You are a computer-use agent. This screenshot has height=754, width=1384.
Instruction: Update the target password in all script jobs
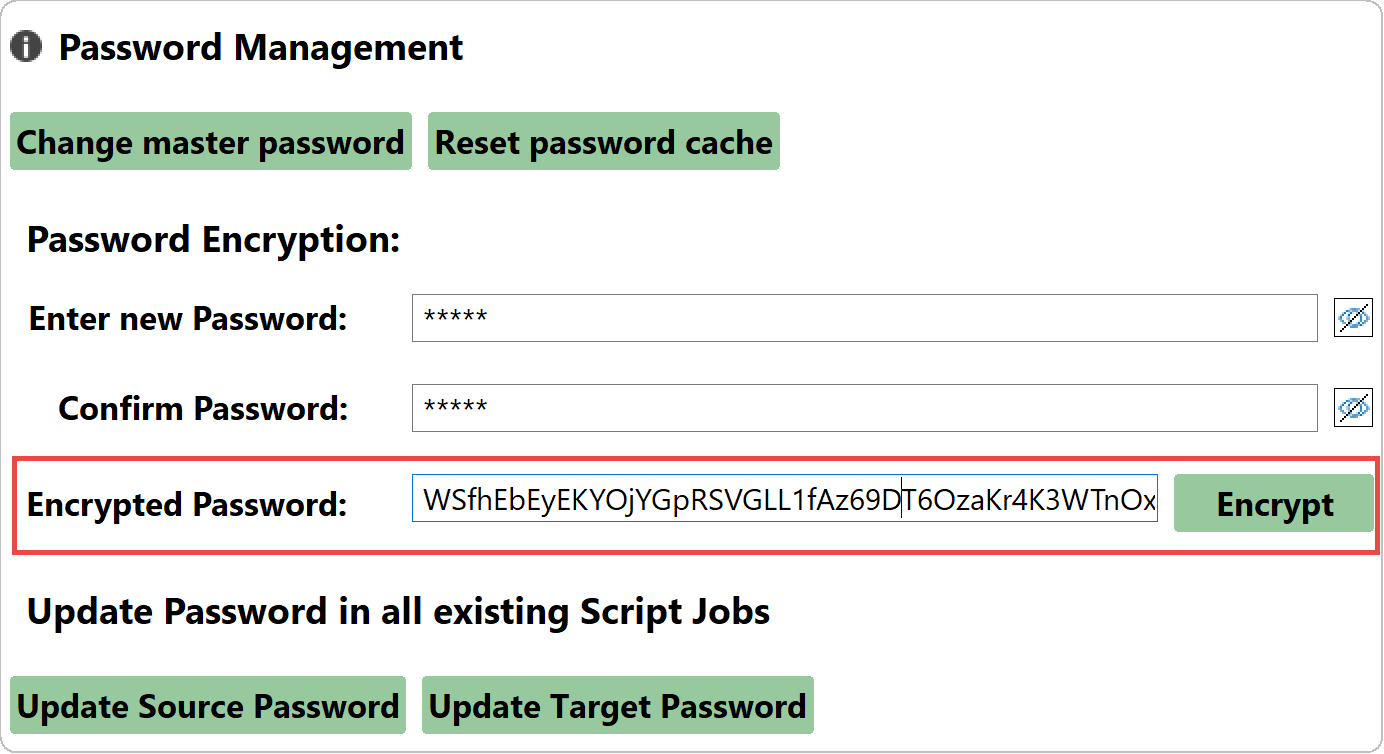pyautogui.click(x=617, y=705)
